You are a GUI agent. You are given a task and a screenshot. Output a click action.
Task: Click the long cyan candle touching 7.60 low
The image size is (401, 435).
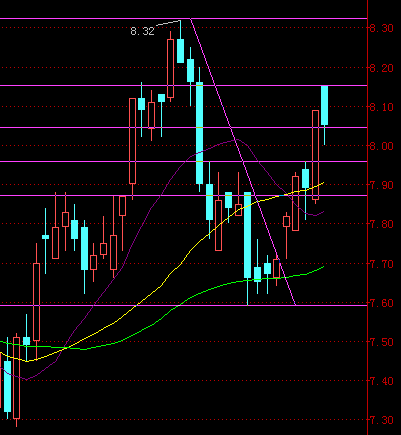248,235
